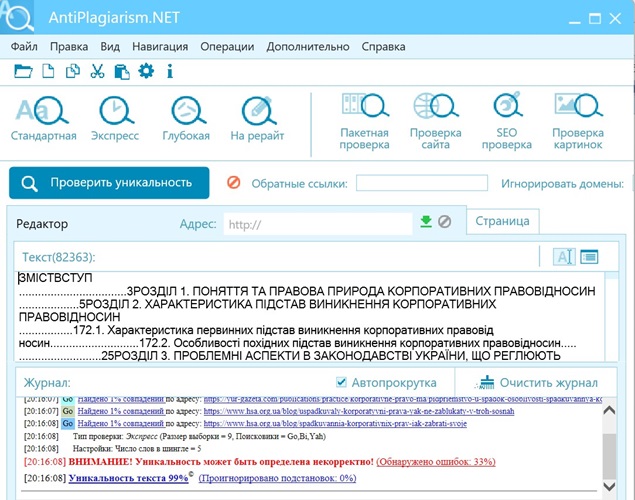Image resolution: width=635 pixels, height=500 pixels.
Task: Click inside the text editor area
Action: pyautogui.click(x=310, y=316)
